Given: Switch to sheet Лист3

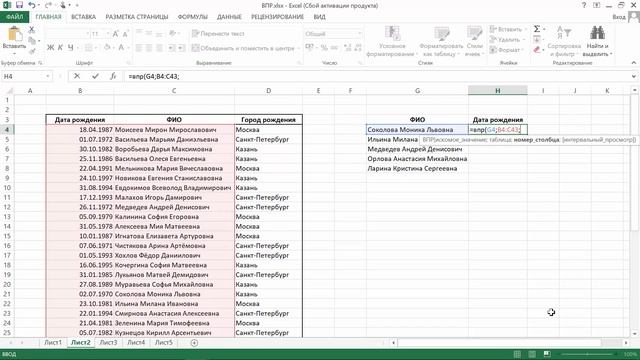Looking at the screenshot, I should pos(108,342).
